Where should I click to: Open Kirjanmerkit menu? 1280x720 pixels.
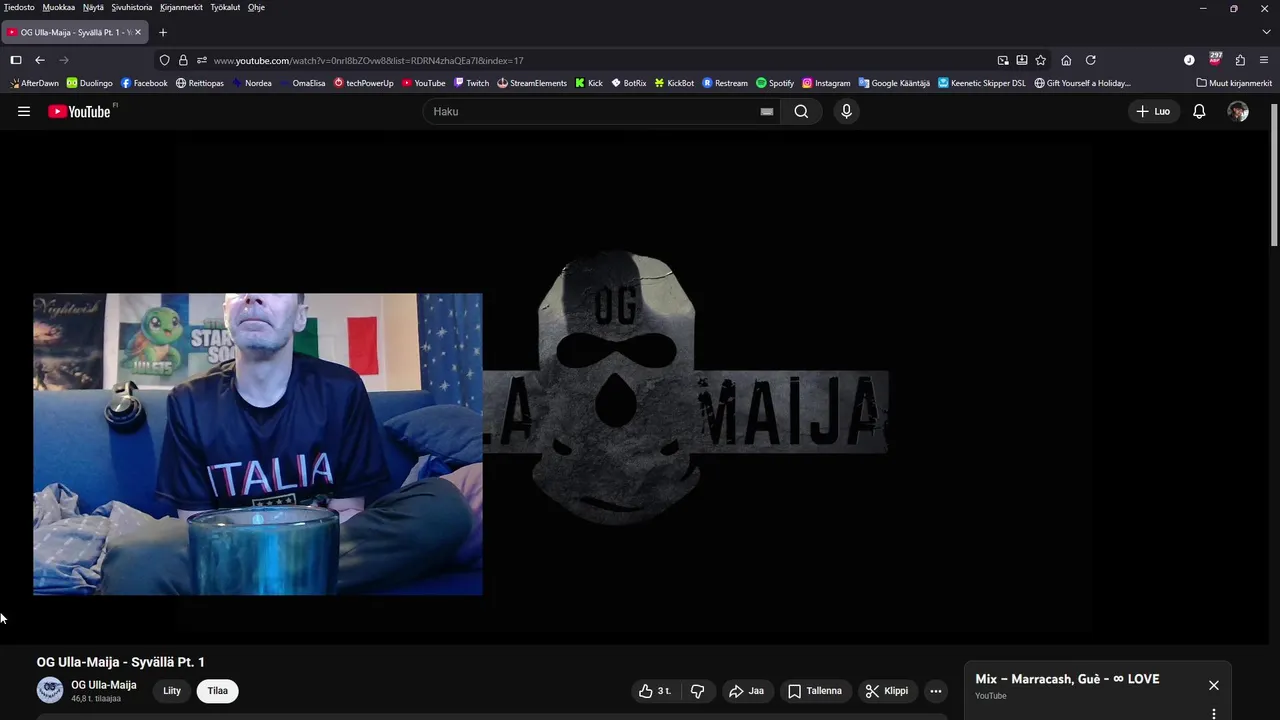point(181,7)
